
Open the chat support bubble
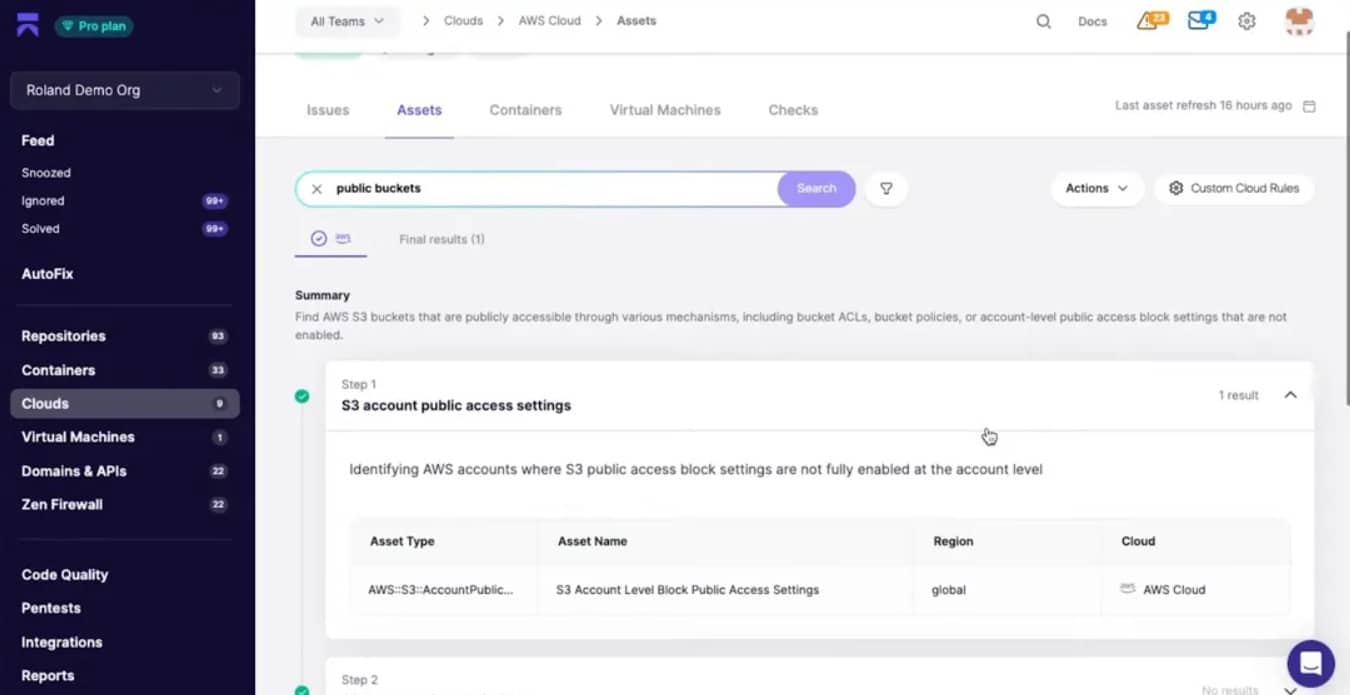click(1311, 664)
